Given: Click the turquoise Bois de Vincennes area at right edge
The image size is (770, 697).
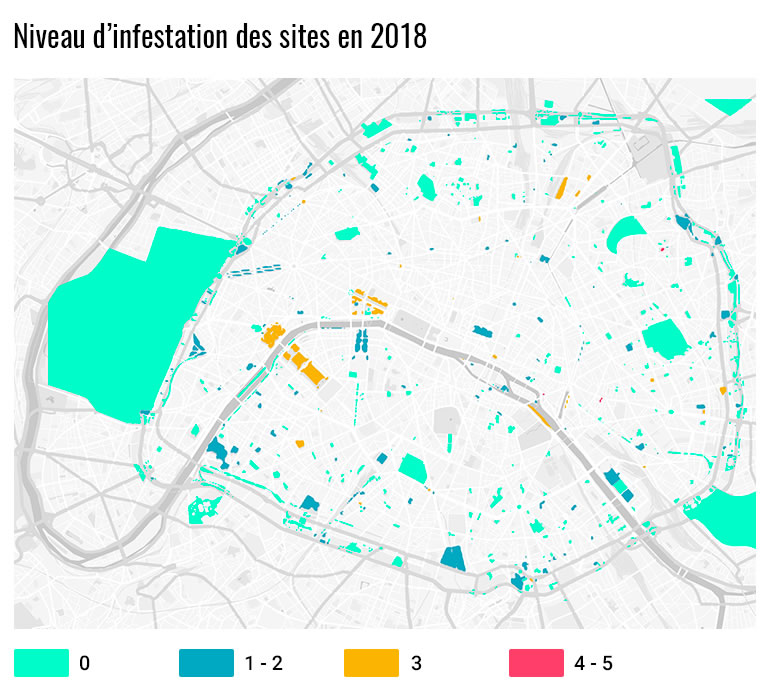Looking at the screenshot, I should coord(727,518).
